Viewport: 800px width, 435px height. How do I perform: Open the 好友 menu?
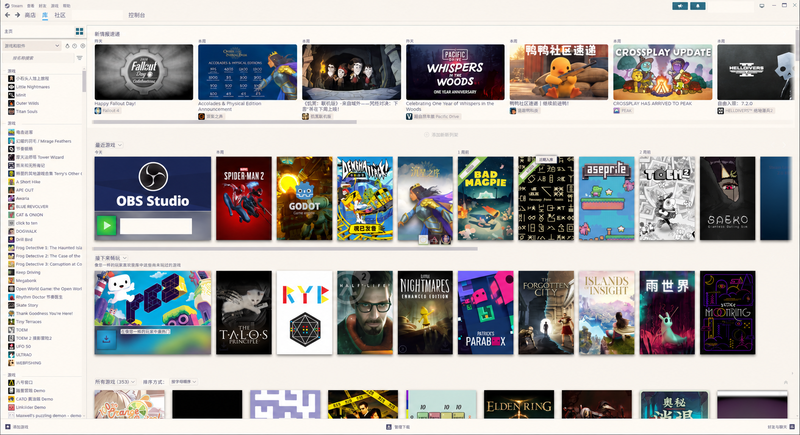tap(42, 6)
